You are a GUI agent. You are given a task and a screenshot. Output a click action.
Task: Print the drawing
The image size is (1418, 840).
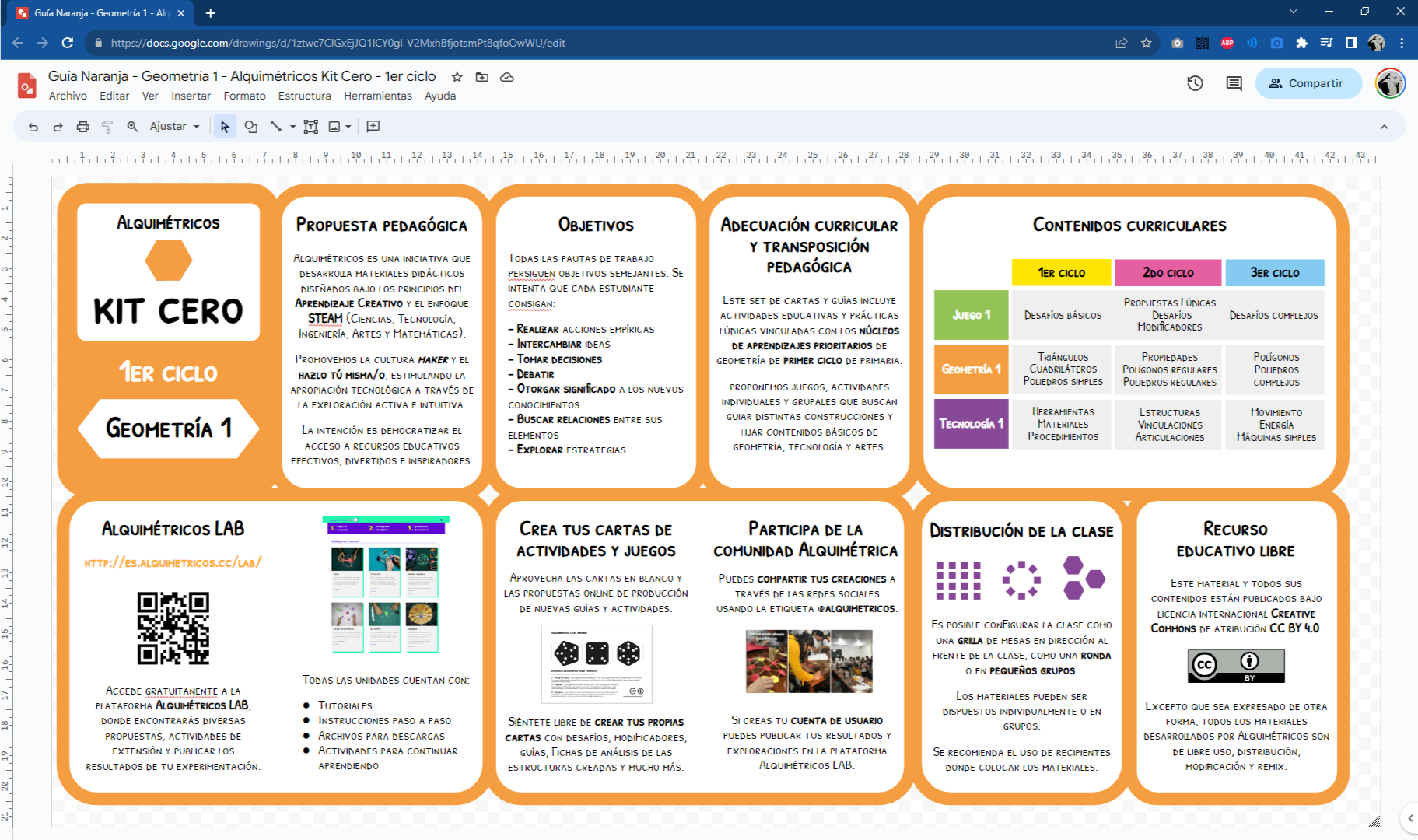coord(82,127)
